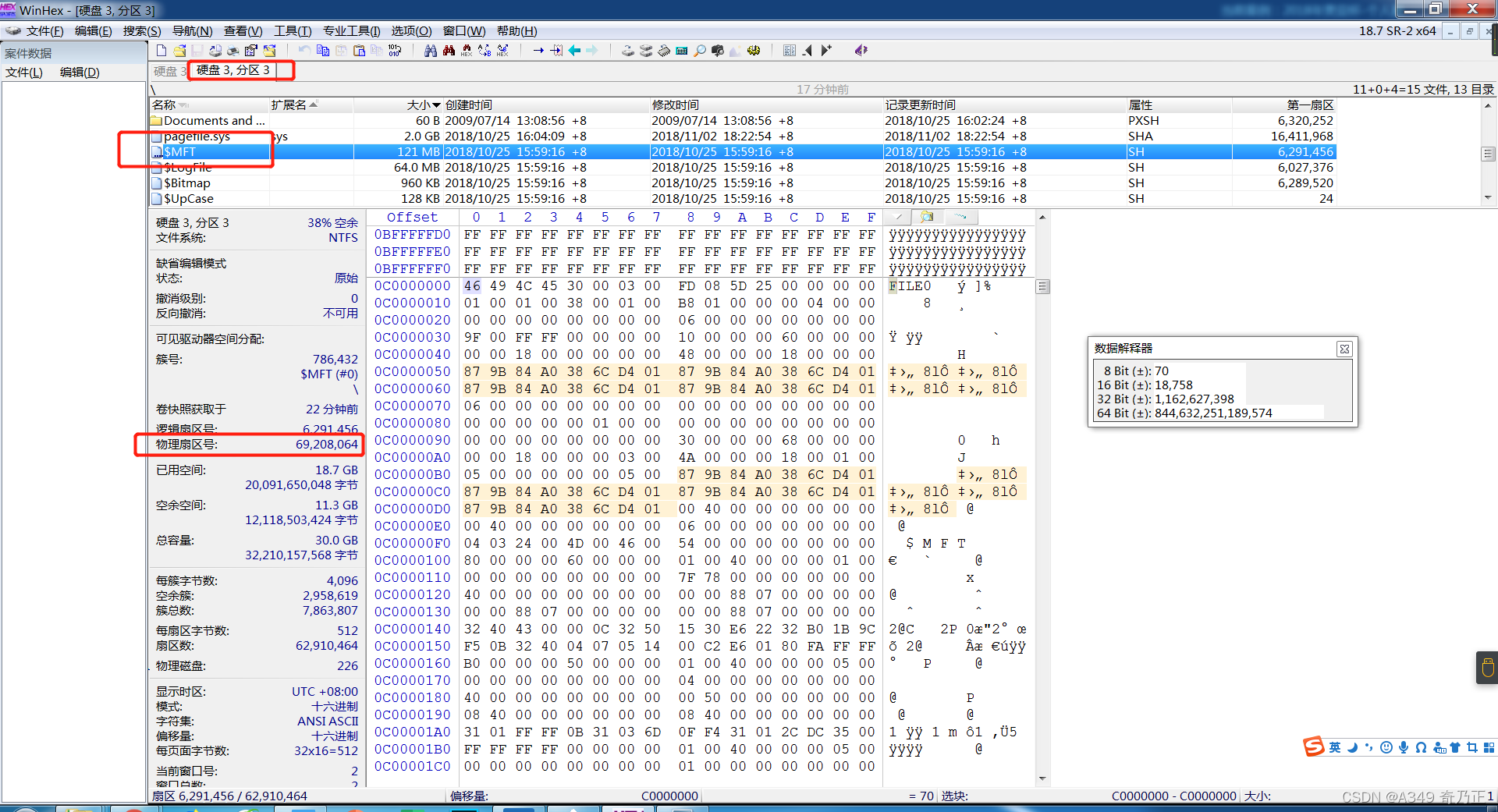Close the 数据解释器 panel
Viewport: 1498px width, 812px height.
[x=1344, y=349]
